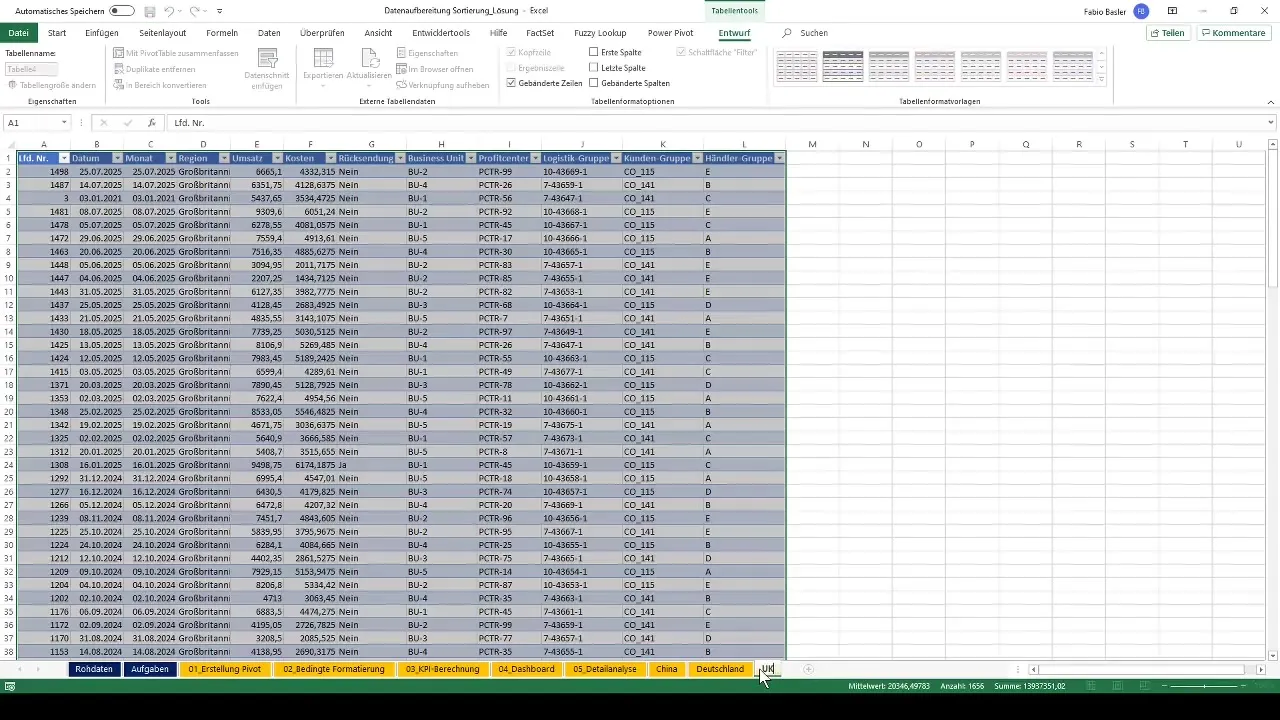This screenshot has width=1280, height=720.
Task: Click the Eigenschaften external data command
Action: pos(427,53)
